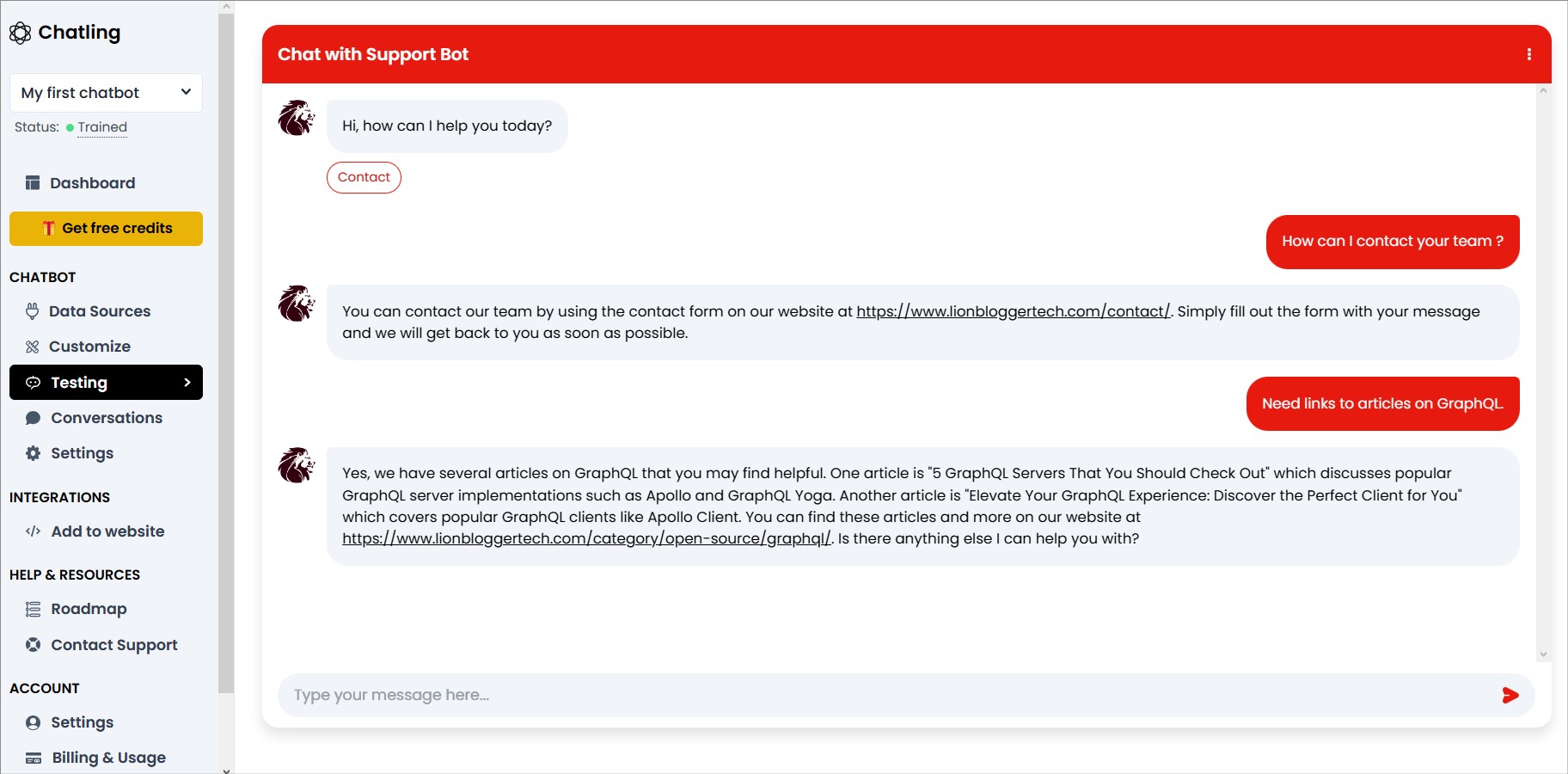Click the Add to website code icon
1568x774 pixels.
(33, 531)
